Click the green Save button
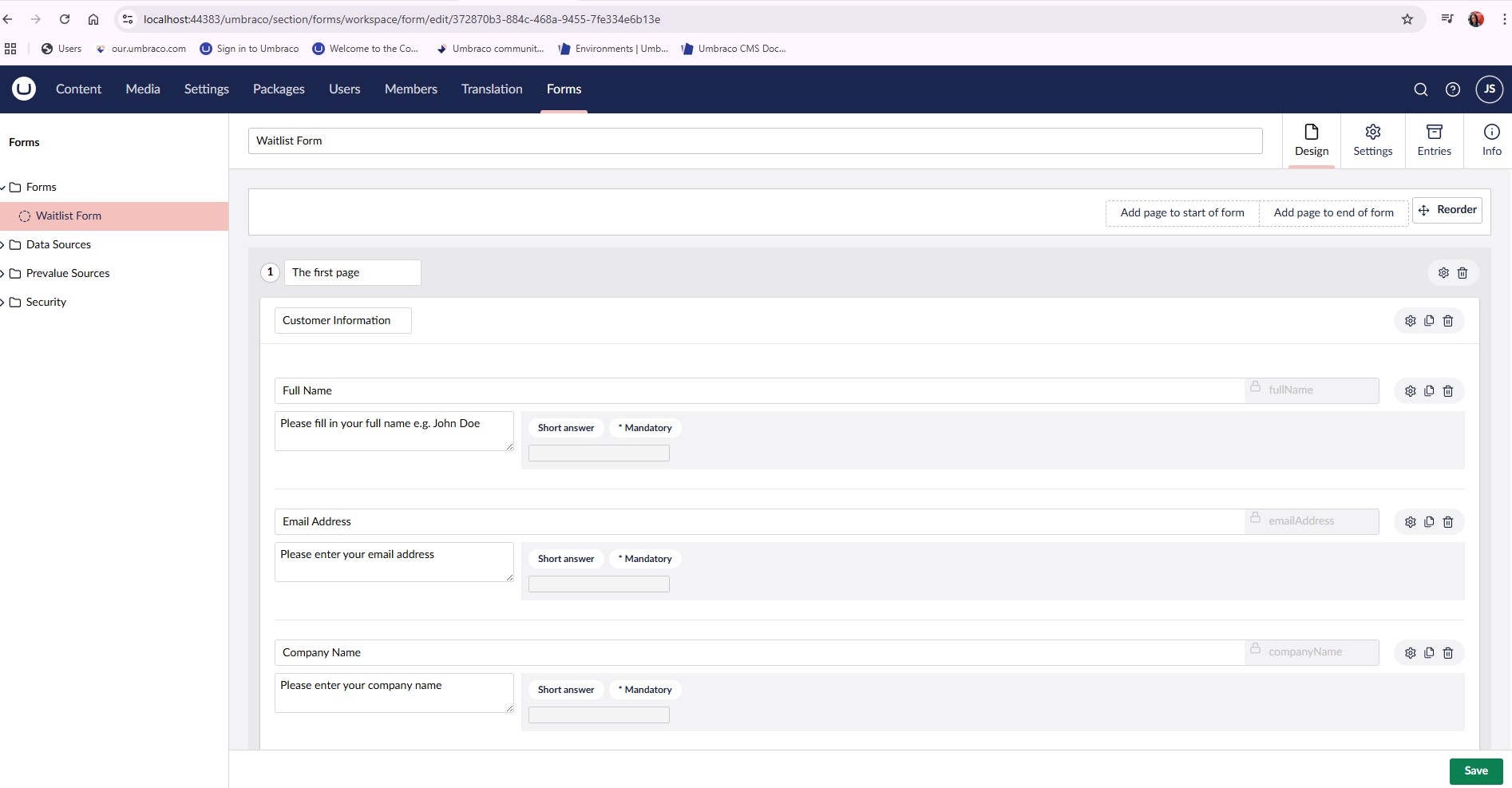 [1475, 770]
